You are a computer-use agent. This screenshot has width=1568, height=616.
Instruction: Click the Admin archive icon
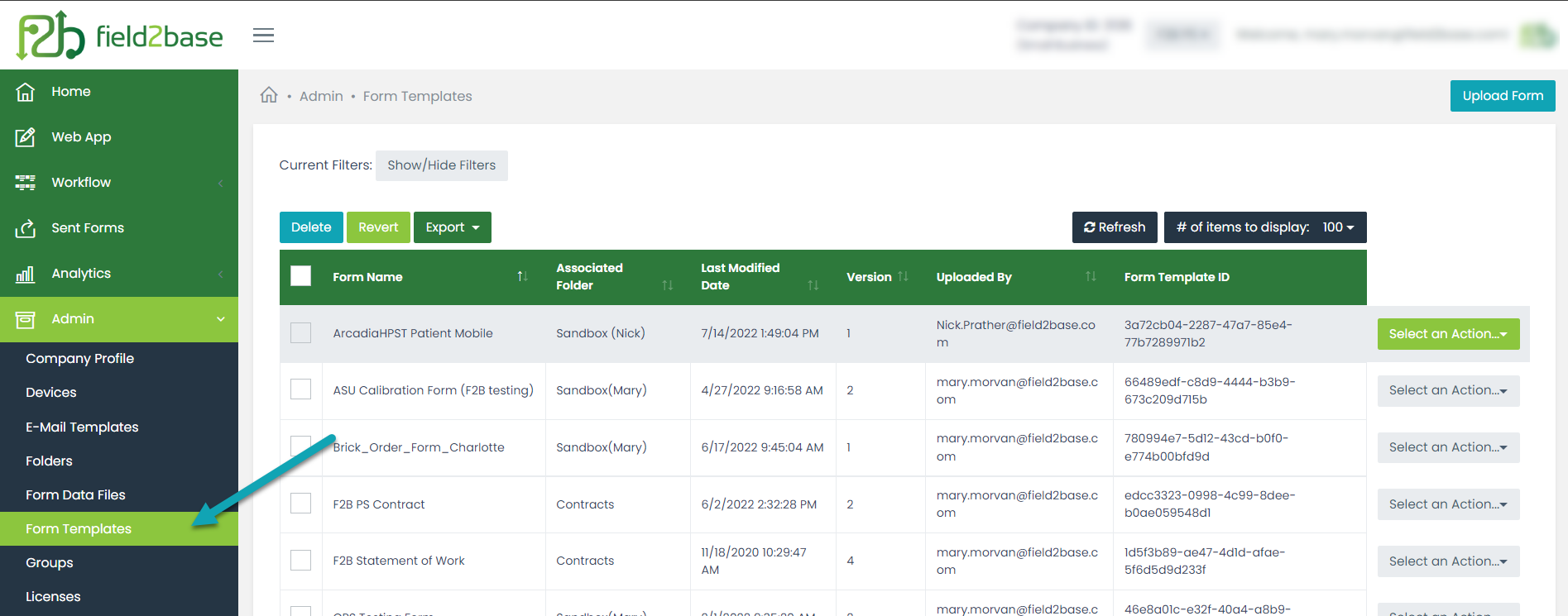(26, 319)
